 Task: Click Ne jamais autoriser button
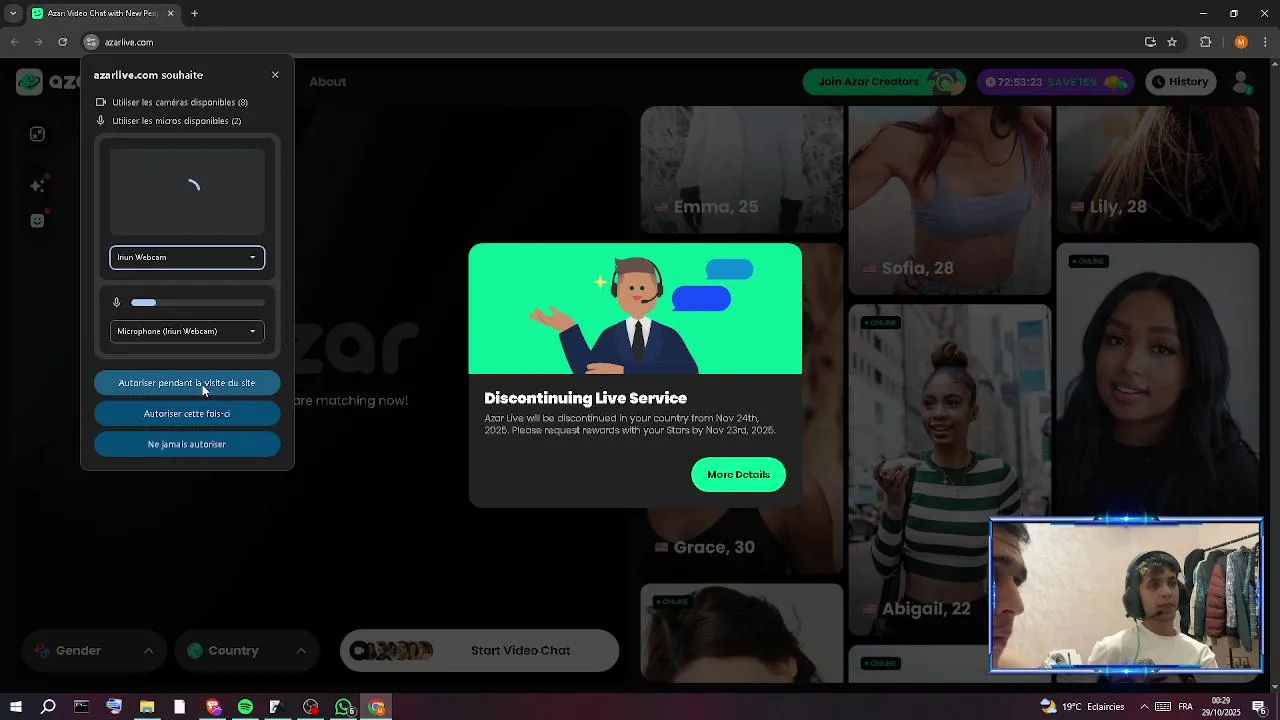pos(187,444)
